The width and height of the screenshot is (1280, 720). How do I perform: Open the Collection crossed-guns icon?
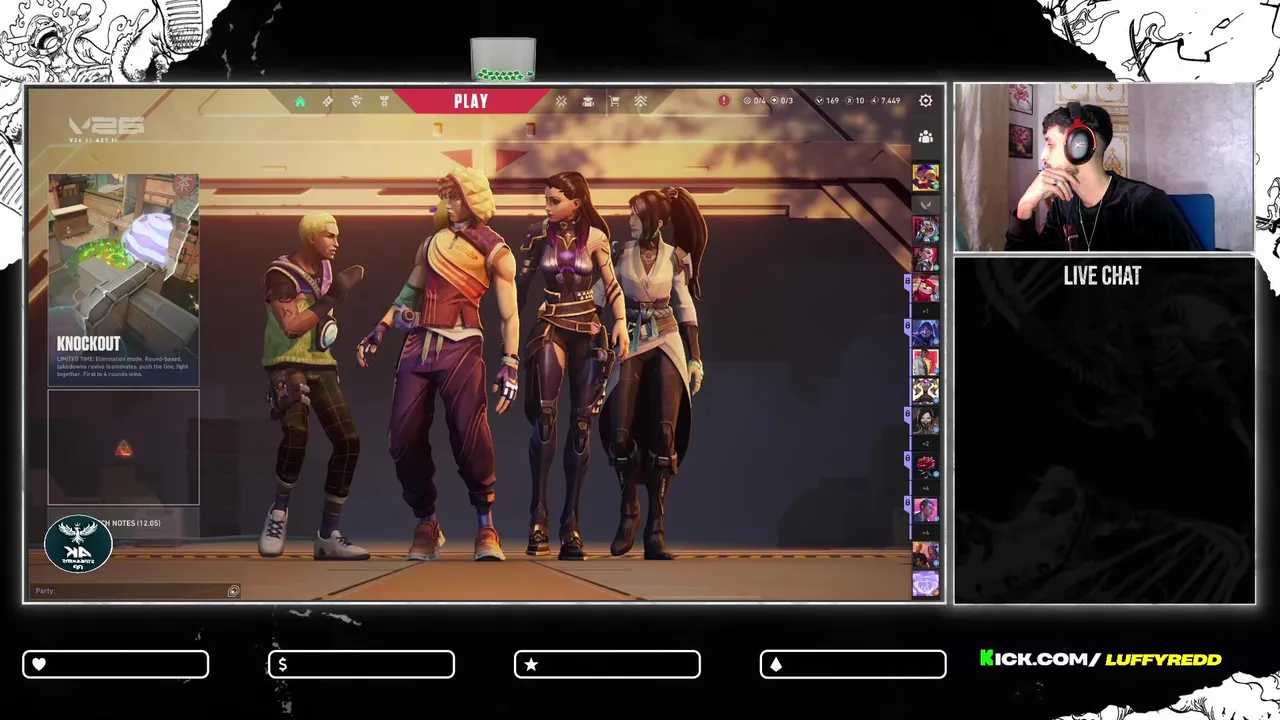coord(561,101)
